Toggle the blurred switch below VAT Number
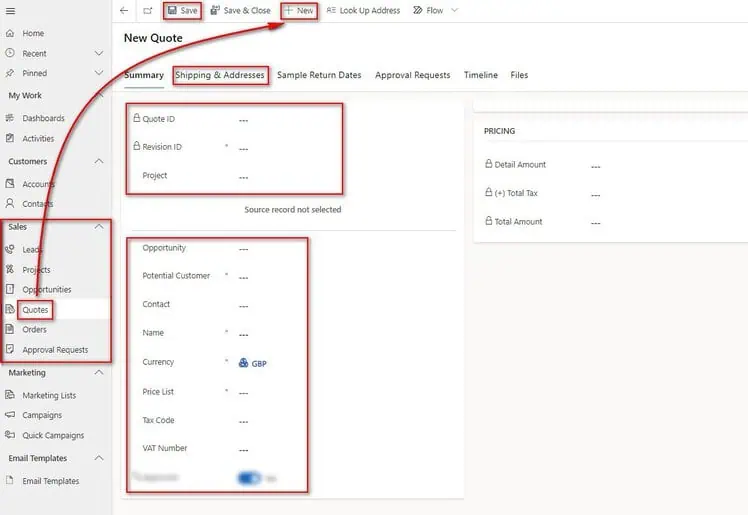 click(x=249, y=478)
